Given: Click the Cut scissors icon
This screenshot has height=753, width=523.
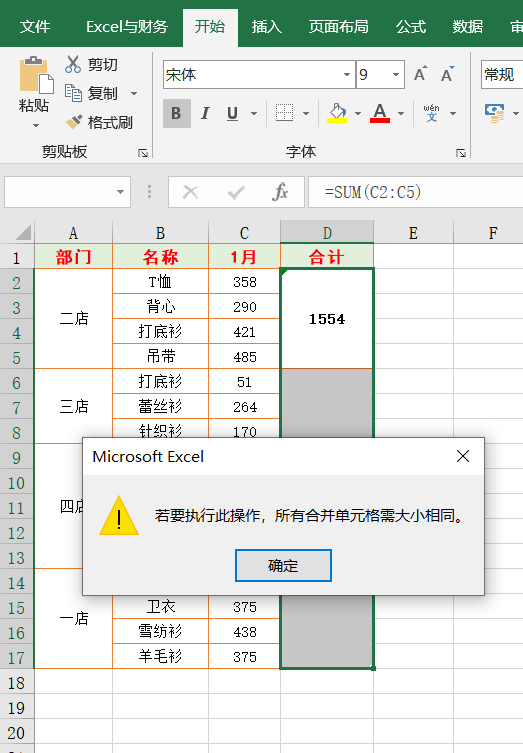Looking at the screenshot, I should (x=73, y=64).
